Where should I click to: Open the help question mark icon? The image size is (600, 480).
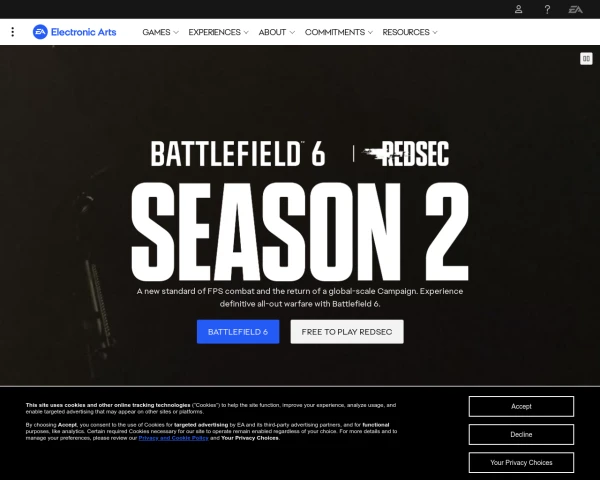[x=547, y=9]
